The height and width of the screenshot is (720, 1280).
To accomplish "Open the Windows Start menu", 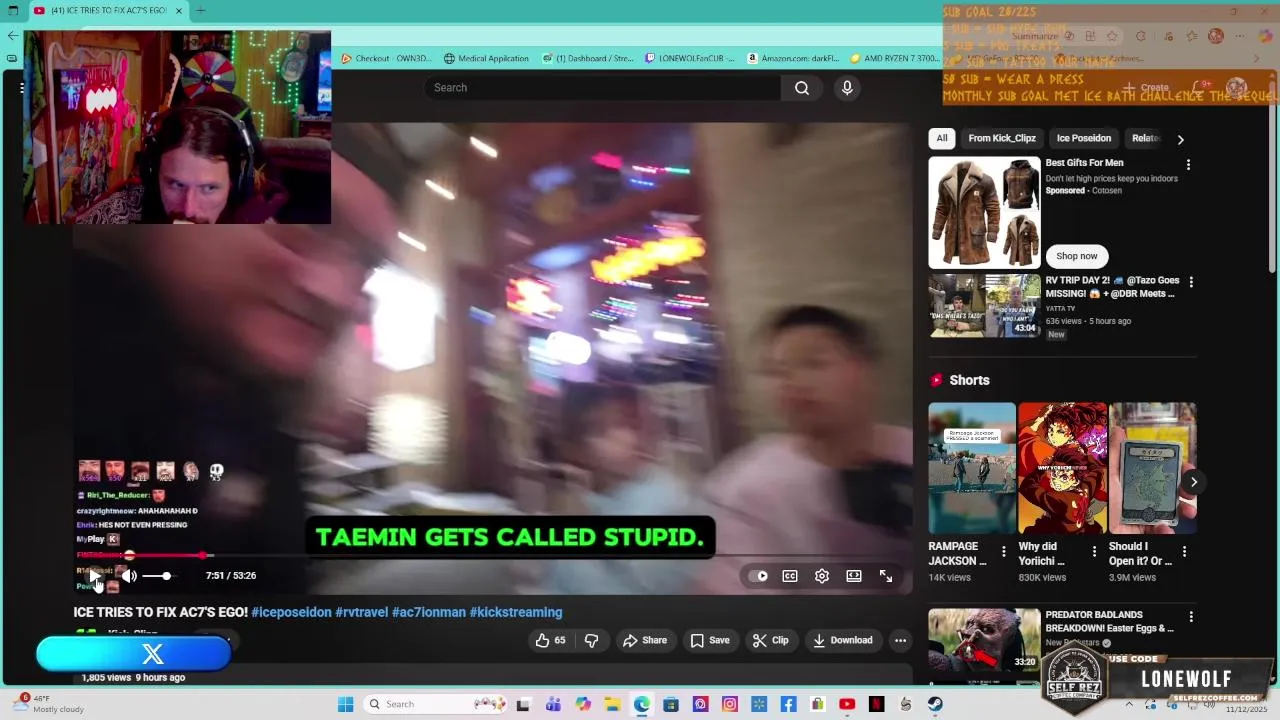I will (x=345, y=704).
